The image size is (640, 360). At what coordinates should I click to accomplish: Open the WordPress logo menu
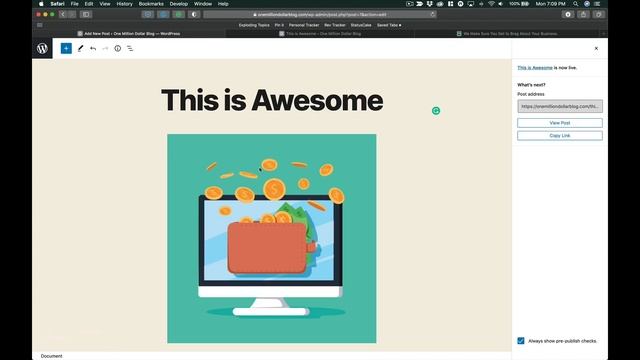pos(42,48)
